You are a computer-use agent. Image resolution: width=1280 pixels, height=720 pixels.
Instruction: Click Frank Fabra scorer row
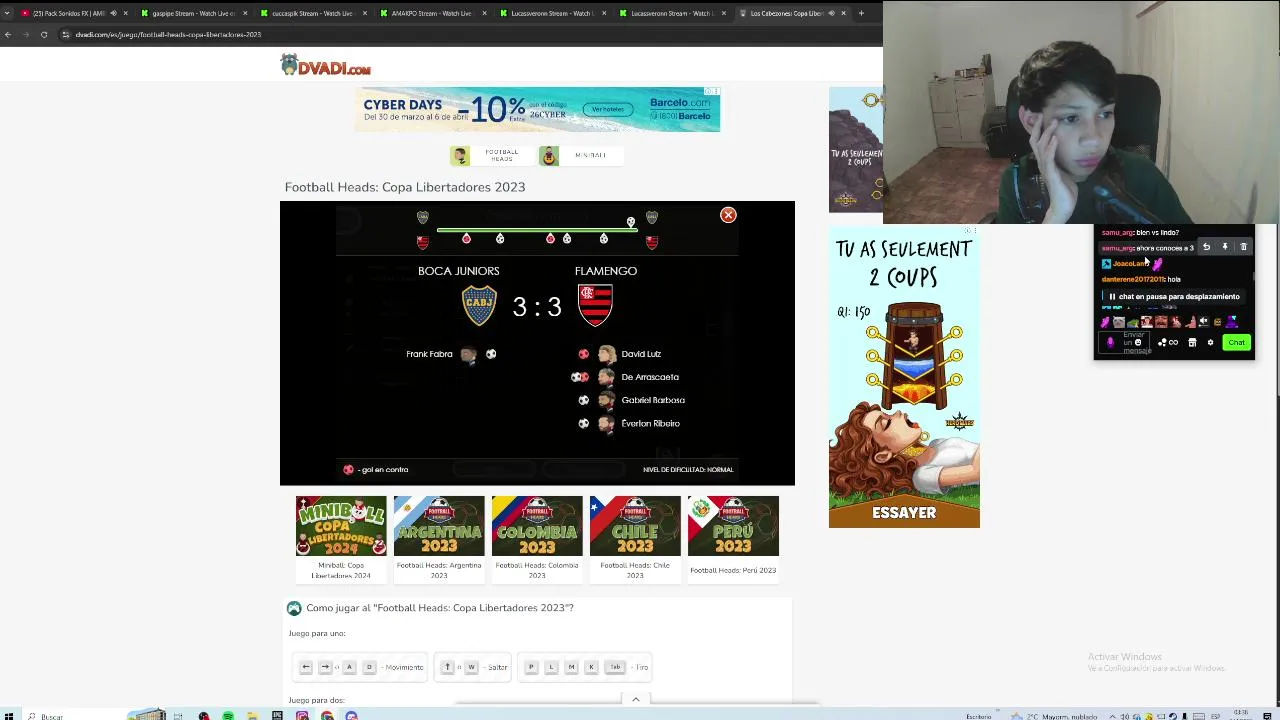click(451, 354)
